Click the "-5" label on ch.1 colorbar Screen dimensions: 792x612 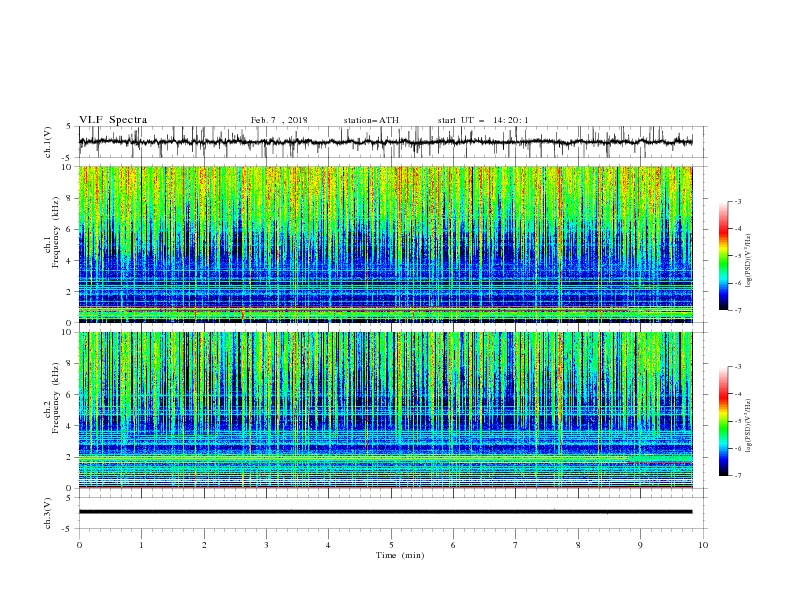click(x=738, y=256)
